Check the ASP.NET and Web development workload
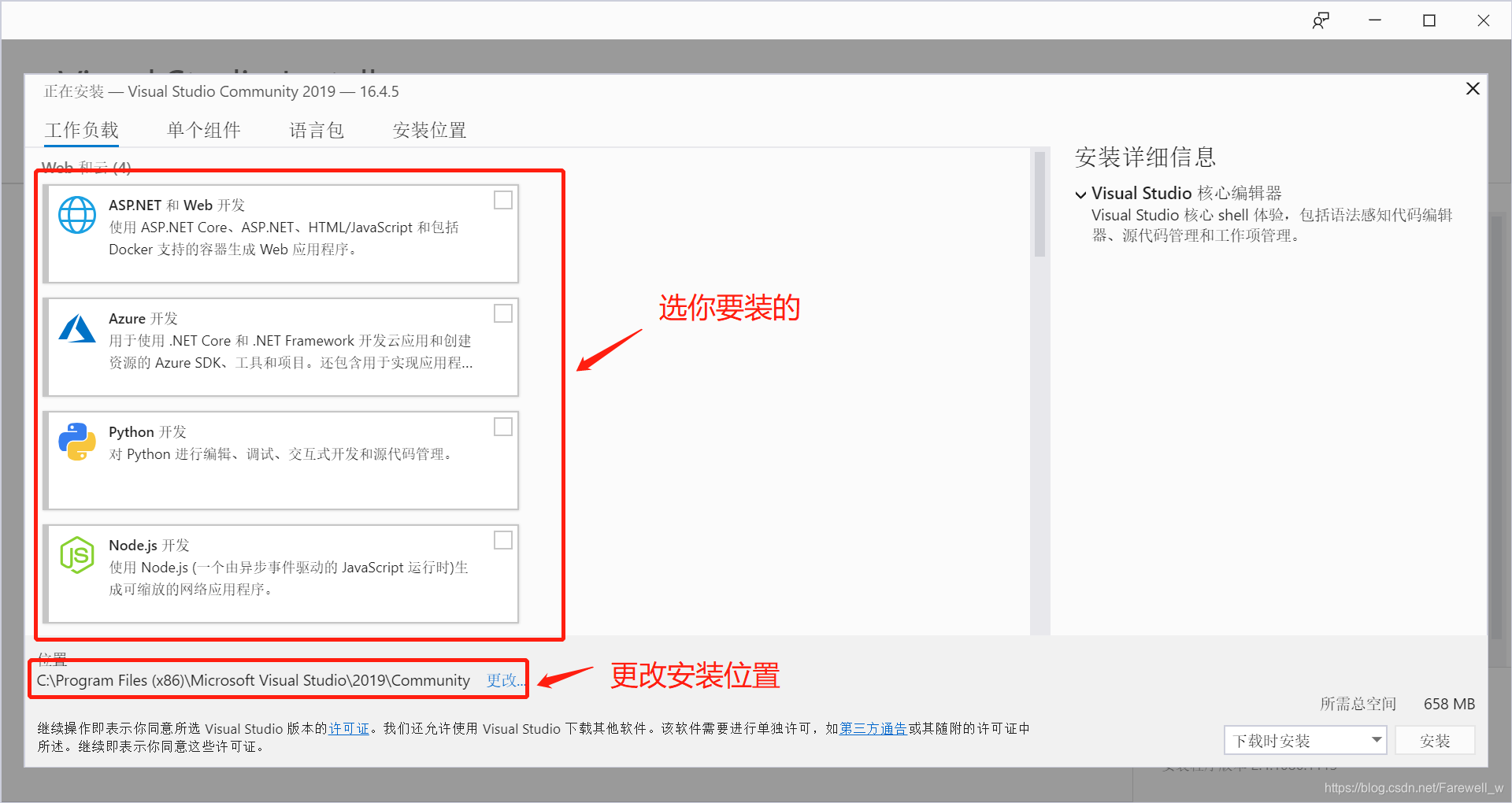Screen dimensions: 1512x803 coord(503,200)
